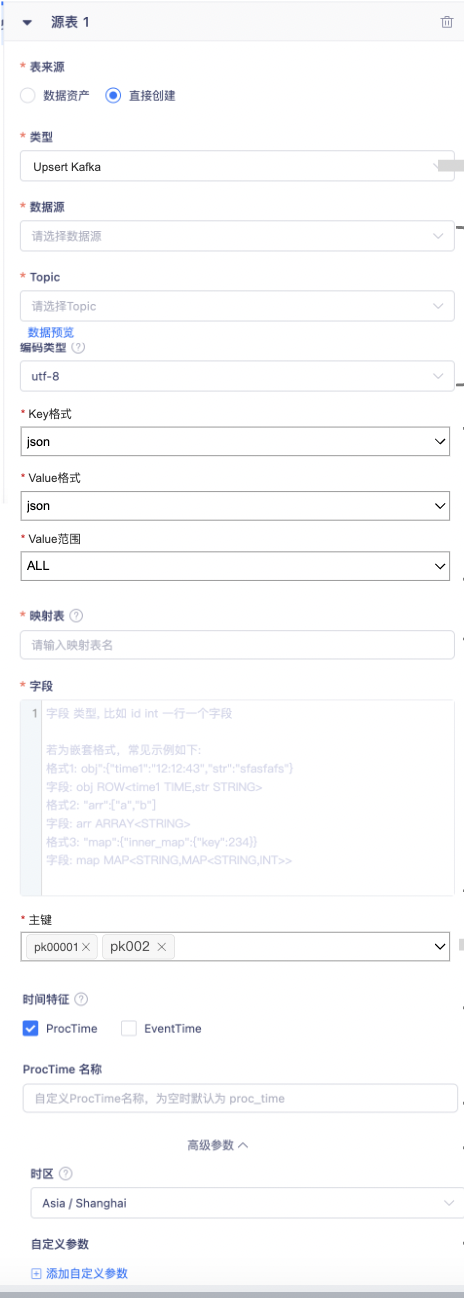Select the 直接创建 radio option

coord(113,96)
